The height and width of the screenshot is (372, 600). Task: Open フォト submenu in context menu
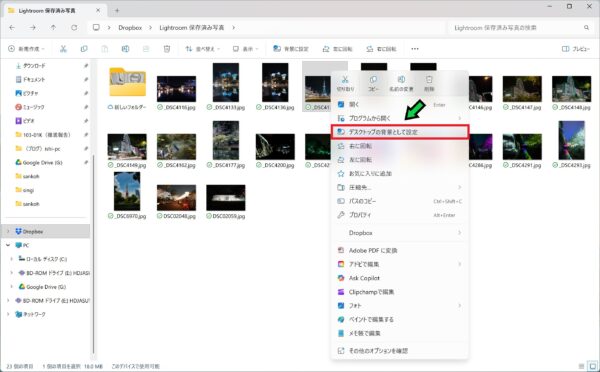pos(400,305)
